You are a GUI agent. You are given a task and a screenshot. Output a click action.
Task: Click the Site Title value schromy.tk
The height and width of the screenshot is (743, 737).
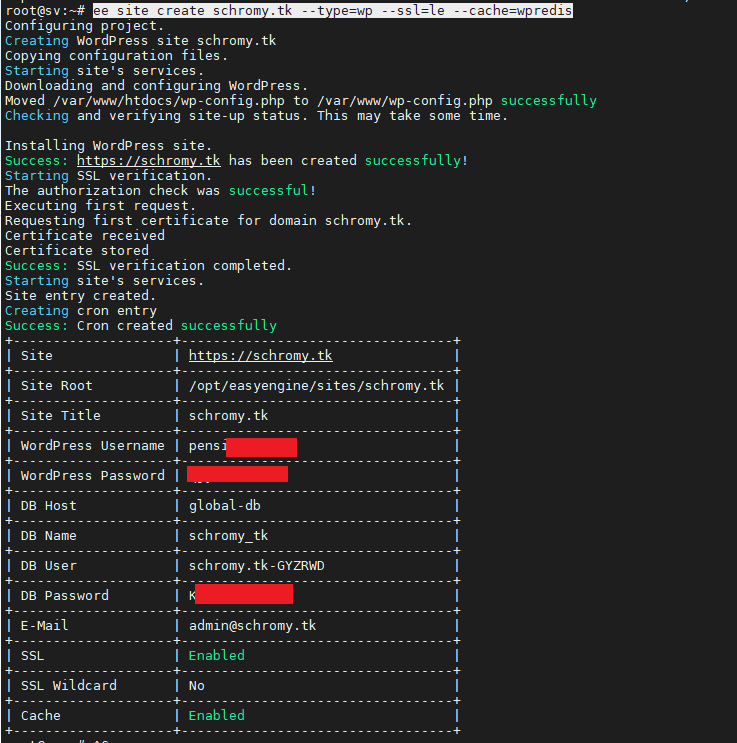pos(228,415)
